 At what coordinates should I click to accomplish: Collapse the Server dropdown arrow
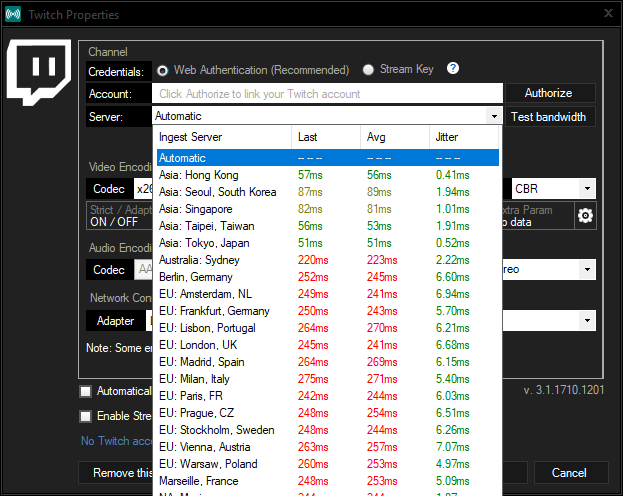[494, 116]
